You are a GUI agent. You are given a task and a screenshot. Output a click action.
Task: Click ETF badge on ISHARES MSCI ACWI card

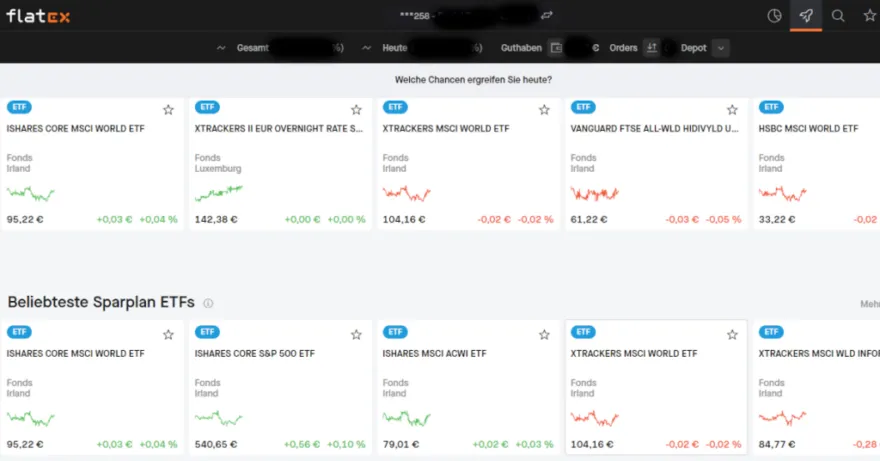point(395,332)
